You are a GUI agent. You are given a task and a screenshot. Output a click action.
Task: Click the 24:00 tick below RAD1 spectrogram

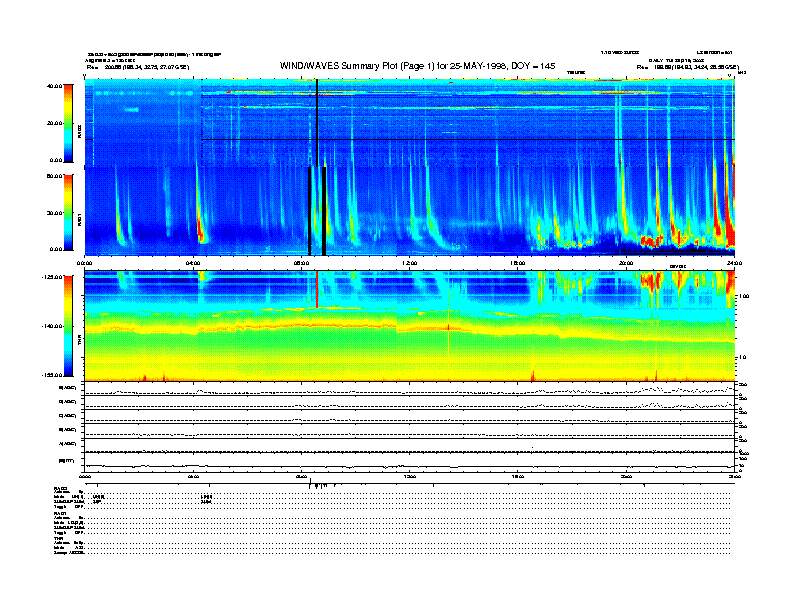(734, 263)
